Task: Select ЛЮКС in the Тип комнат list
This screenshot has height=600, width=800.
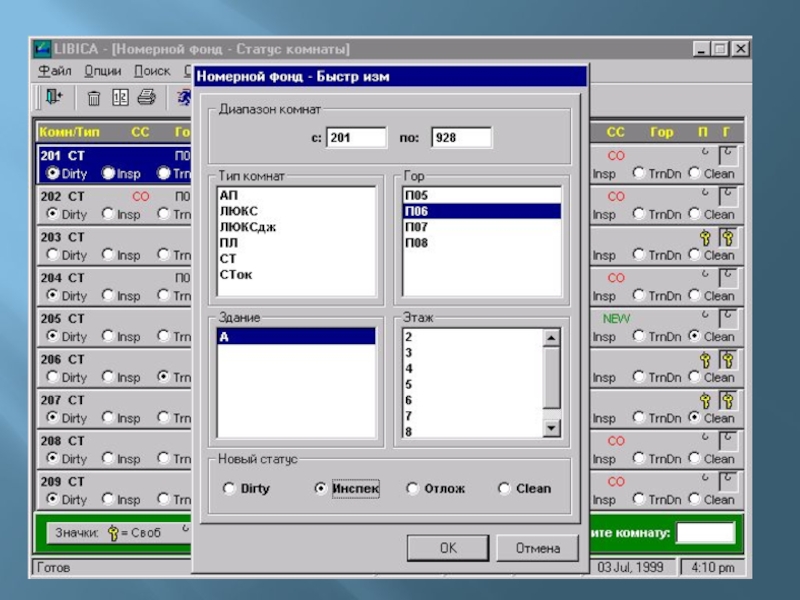Action: coord(238,211)
